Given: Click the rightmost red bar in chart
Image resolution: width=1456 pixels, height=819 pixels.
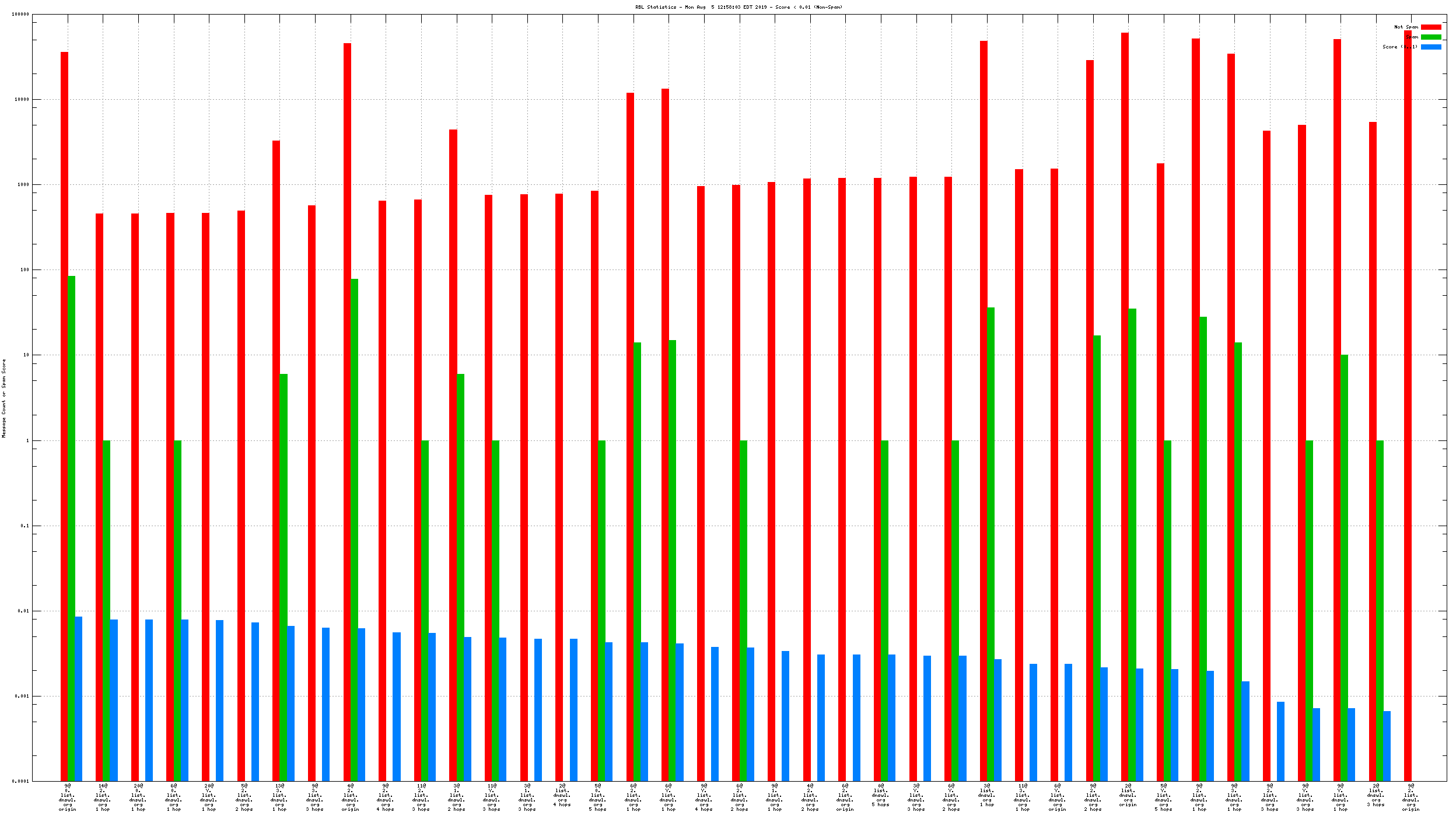Looking at the screenshot, I should (x=1408, y=408).
